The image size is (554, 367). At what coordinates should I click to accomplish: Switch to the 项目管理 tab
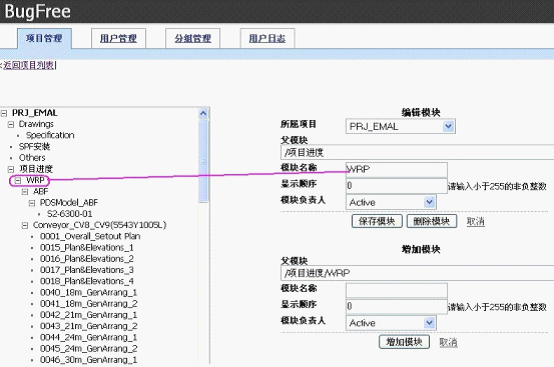click(44, 38)
